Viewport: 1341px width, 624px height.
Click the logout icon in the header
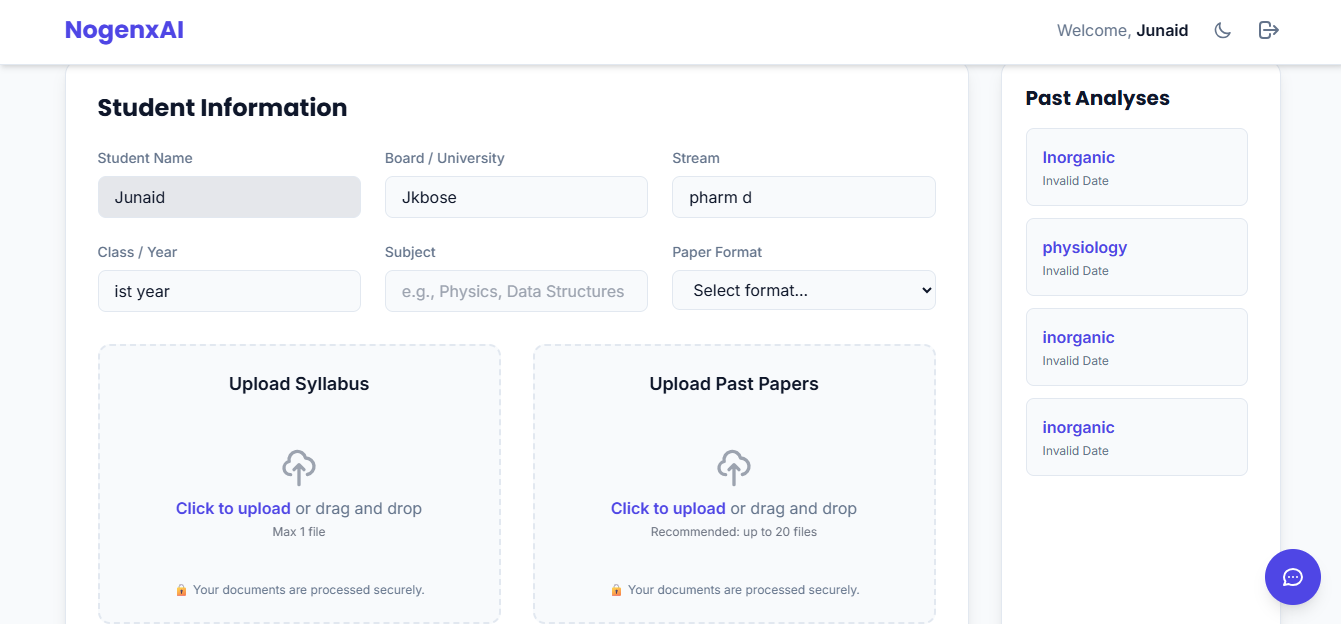tap(1268, 30)
